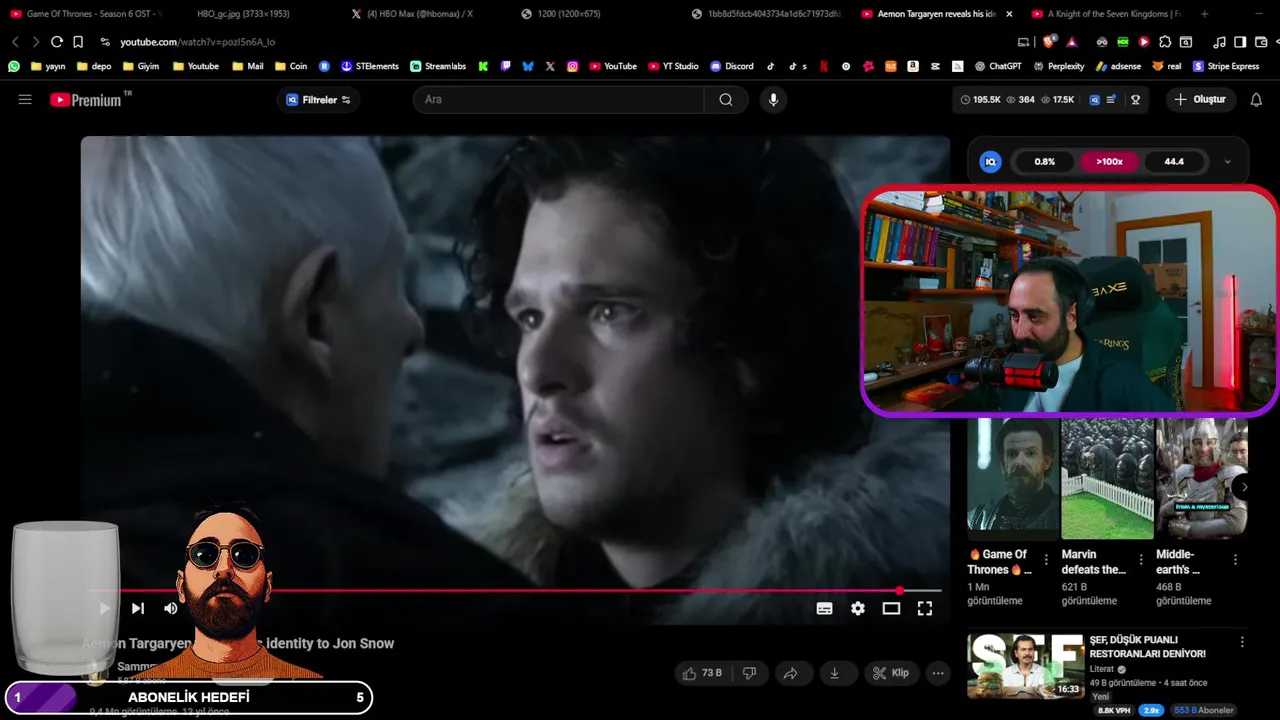Click the Ara search input field
The width and height of the screenshot is (1280, 720).
click(559, 100)
